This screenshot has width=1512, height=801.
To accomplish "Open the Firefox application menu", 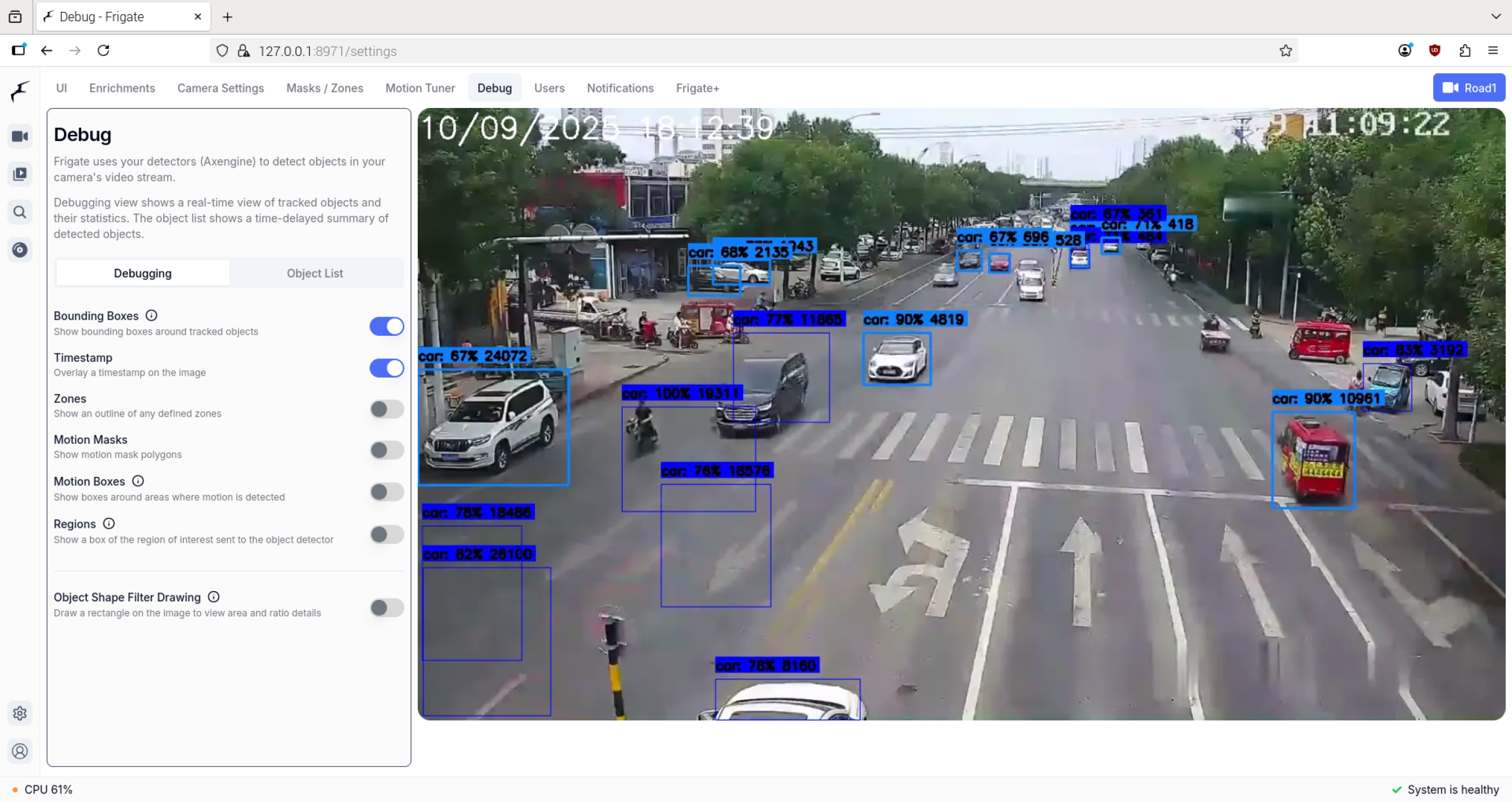I will 1493,51.
